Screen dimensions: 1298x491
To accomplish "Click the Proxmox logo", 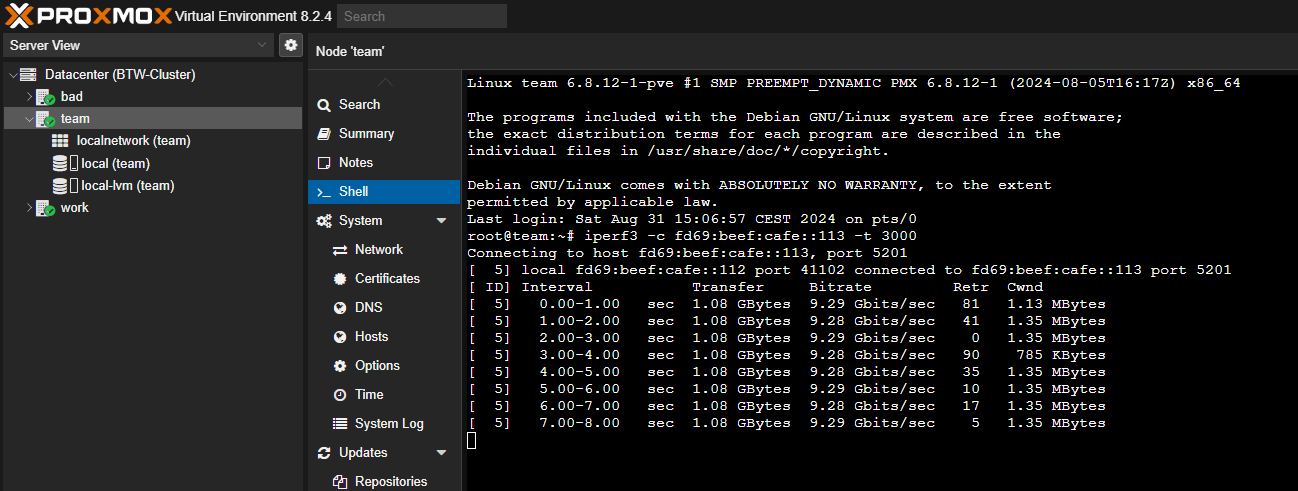I will [88, 15].
